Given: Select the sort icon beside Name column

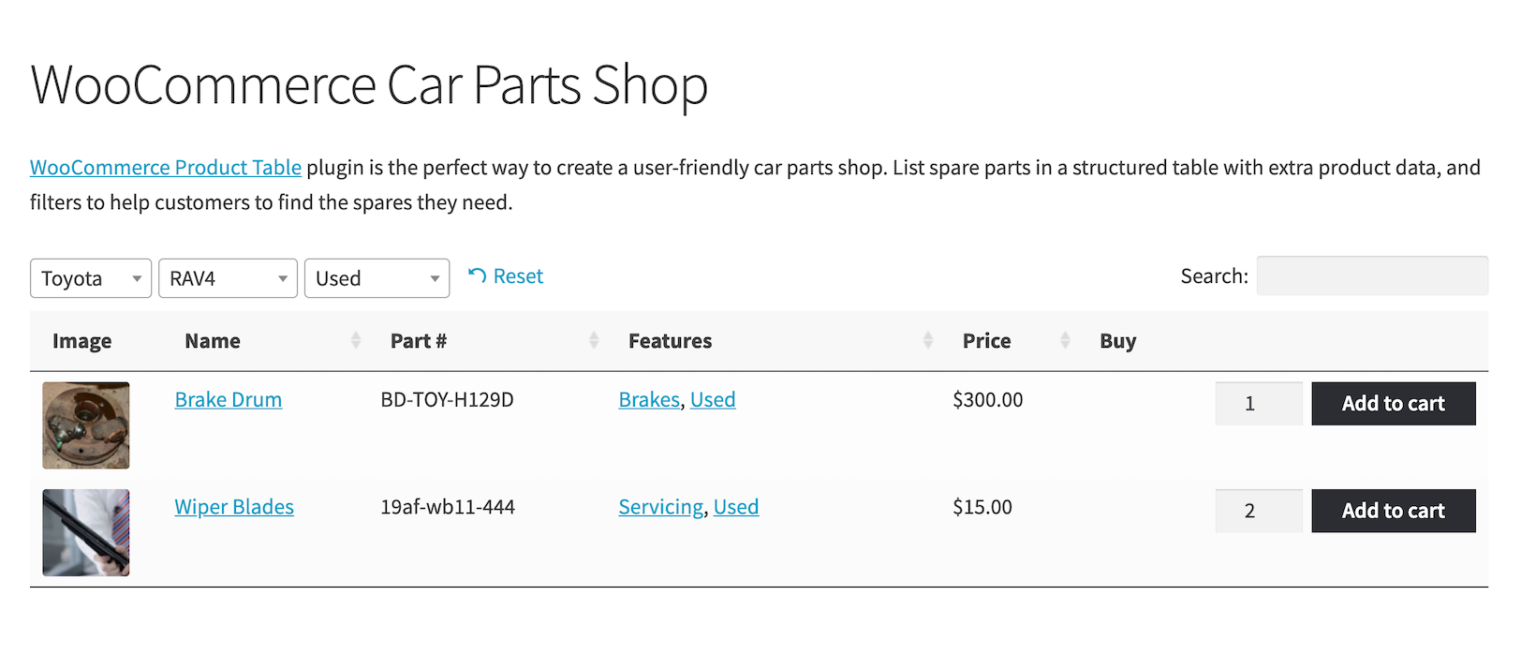Looking at the screenshot, I should [357, 340].
